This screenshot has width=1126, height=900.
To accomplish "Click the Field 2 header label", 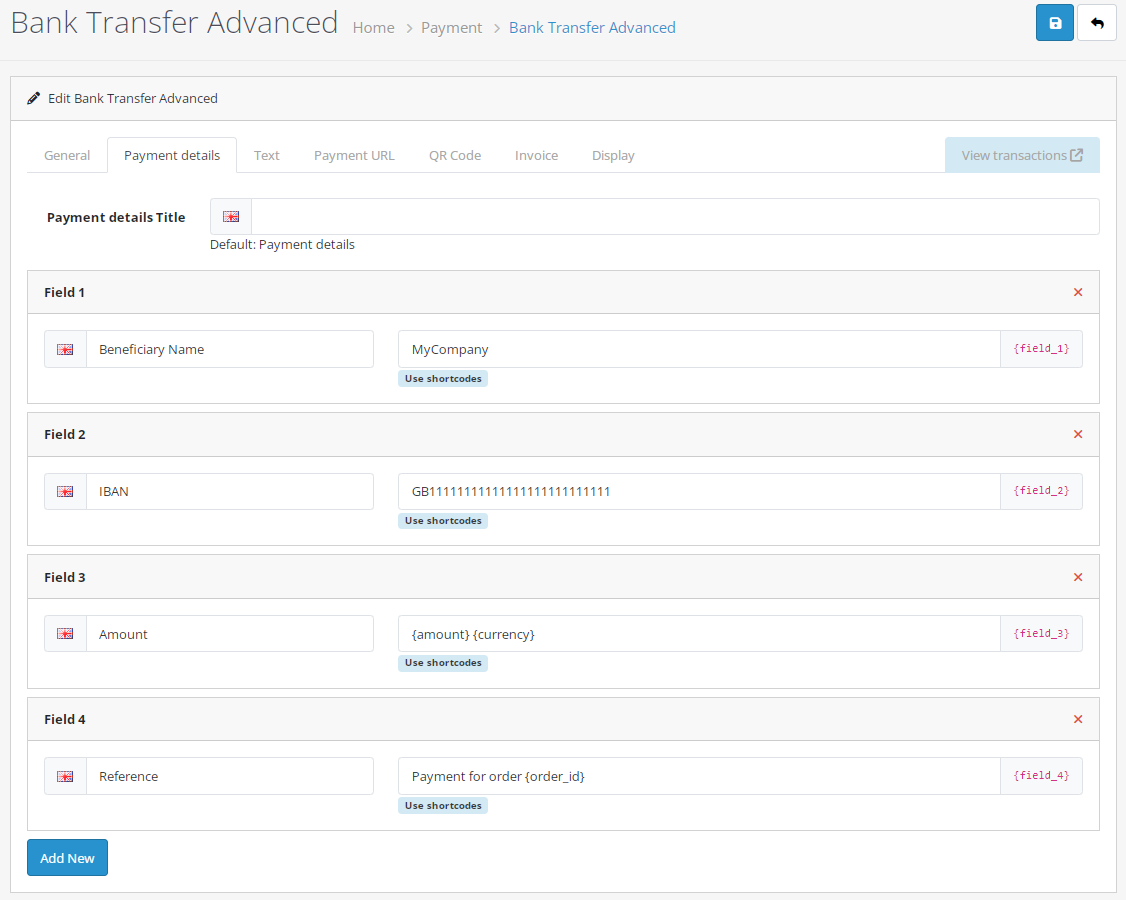I will [x=65, y=435].
